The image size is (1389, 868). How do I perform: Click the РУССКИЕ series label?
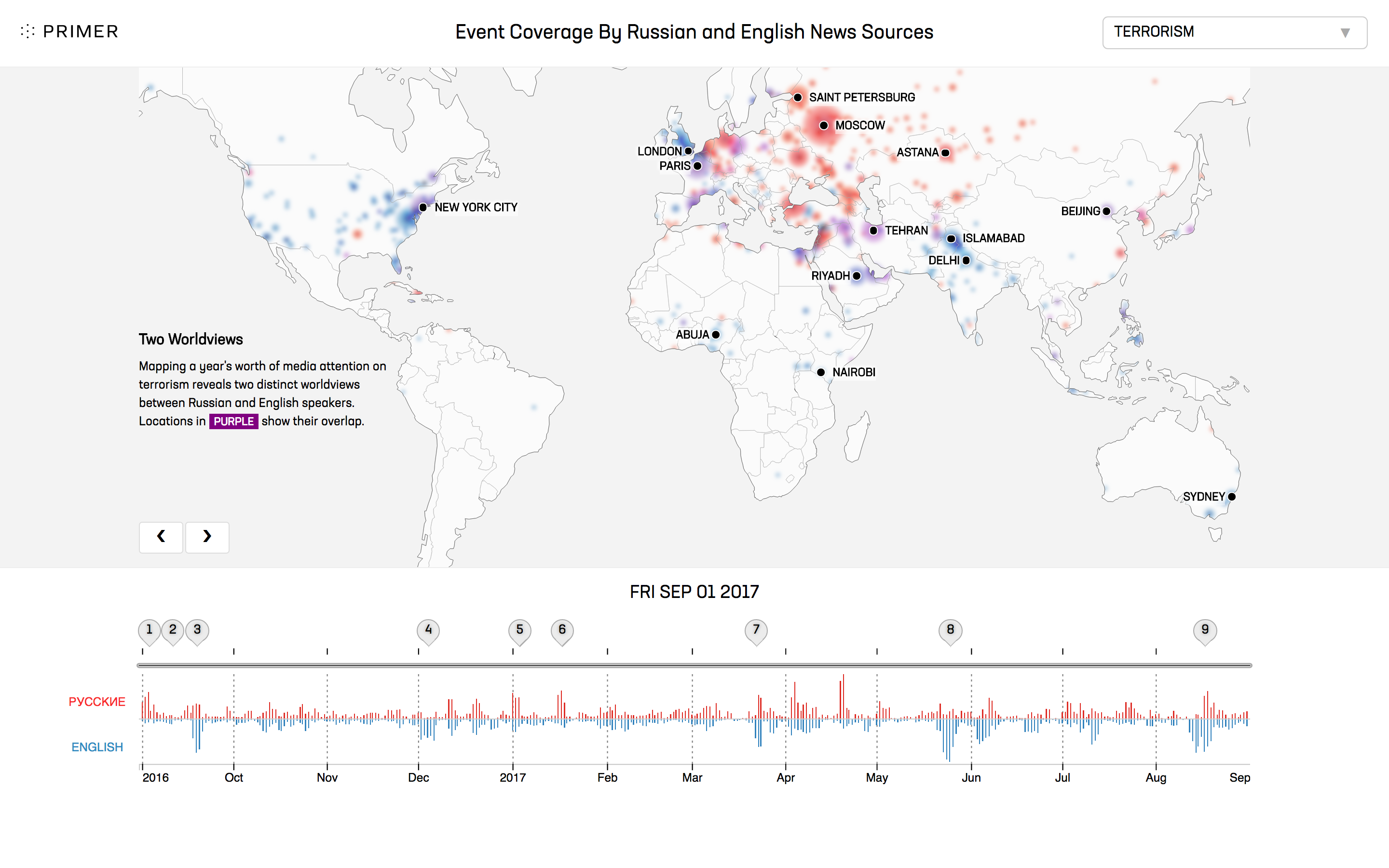[x=96, y=702]
